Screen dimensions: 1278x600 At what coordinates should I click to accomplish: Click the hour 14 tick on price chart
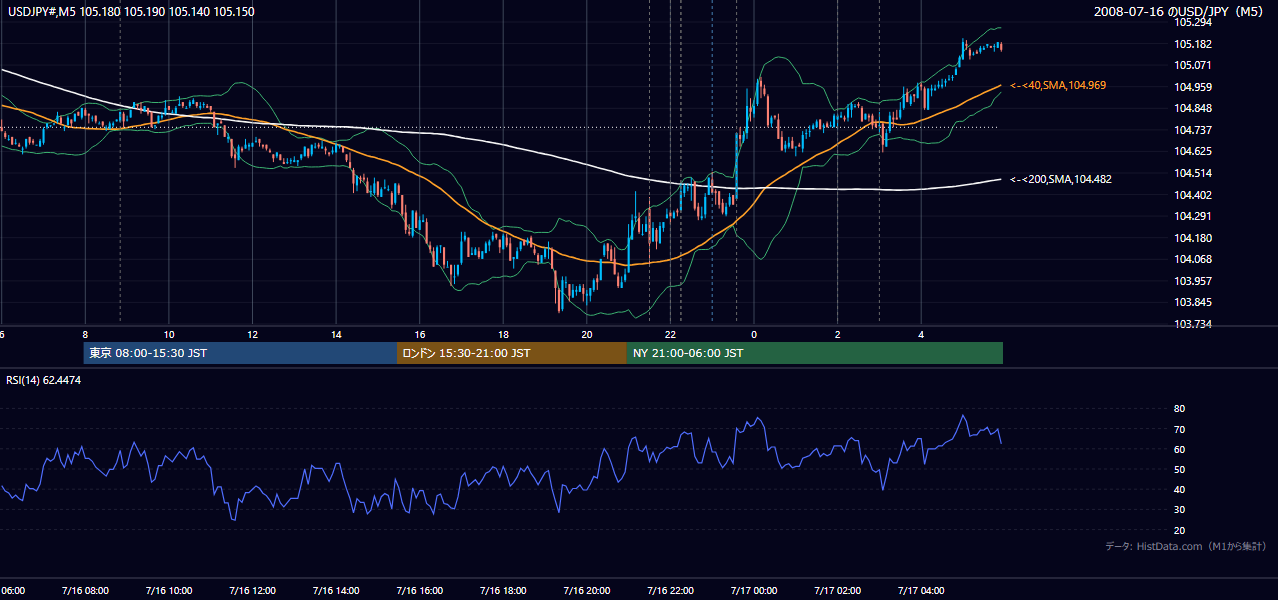(x=336, y=335)
